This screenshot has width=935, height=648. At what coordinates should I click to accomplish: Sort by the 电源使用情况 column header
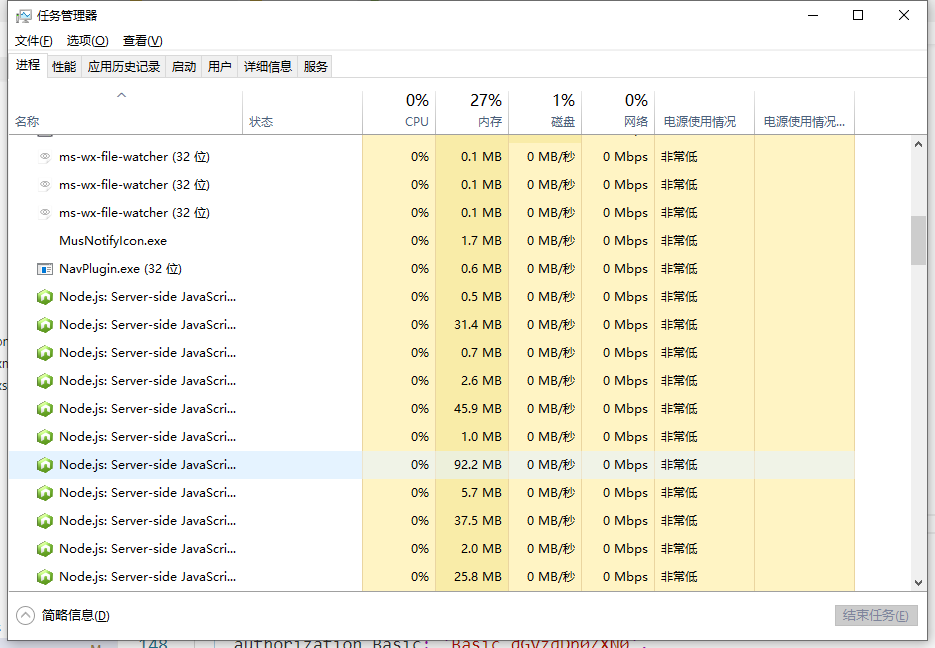704,112
